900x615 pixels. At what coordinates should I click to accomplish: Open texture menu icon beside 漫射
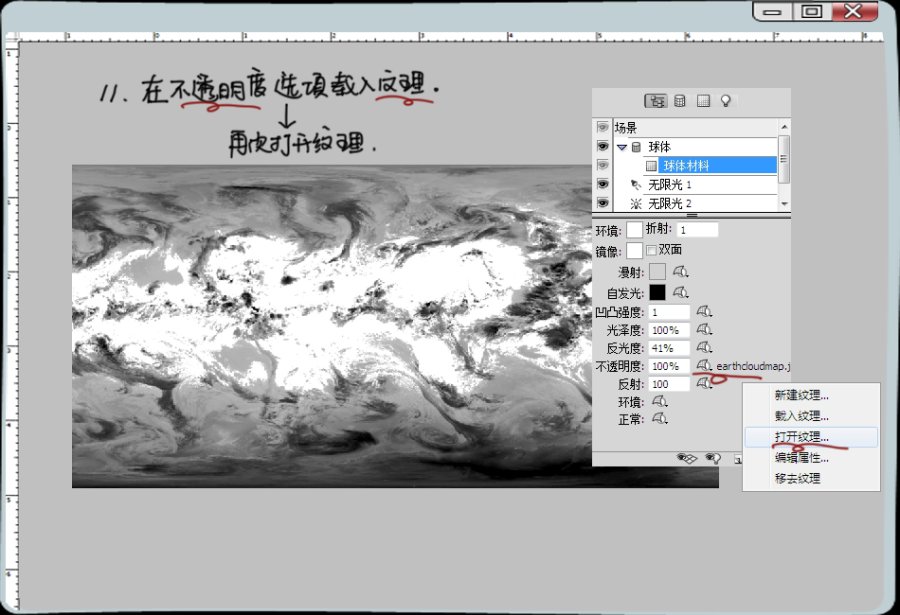680,271
